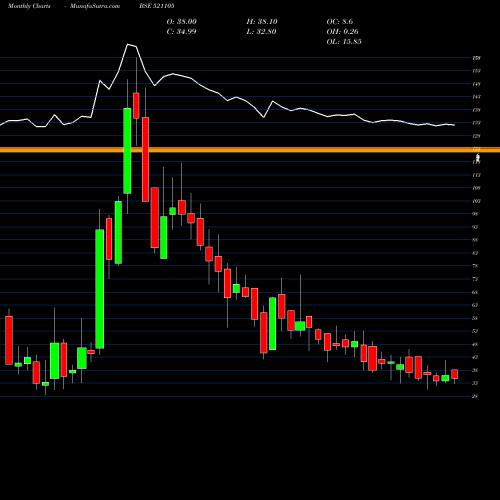Click the 'OH: 0.26' reading
Screen dimensions: 500x500
342,32
